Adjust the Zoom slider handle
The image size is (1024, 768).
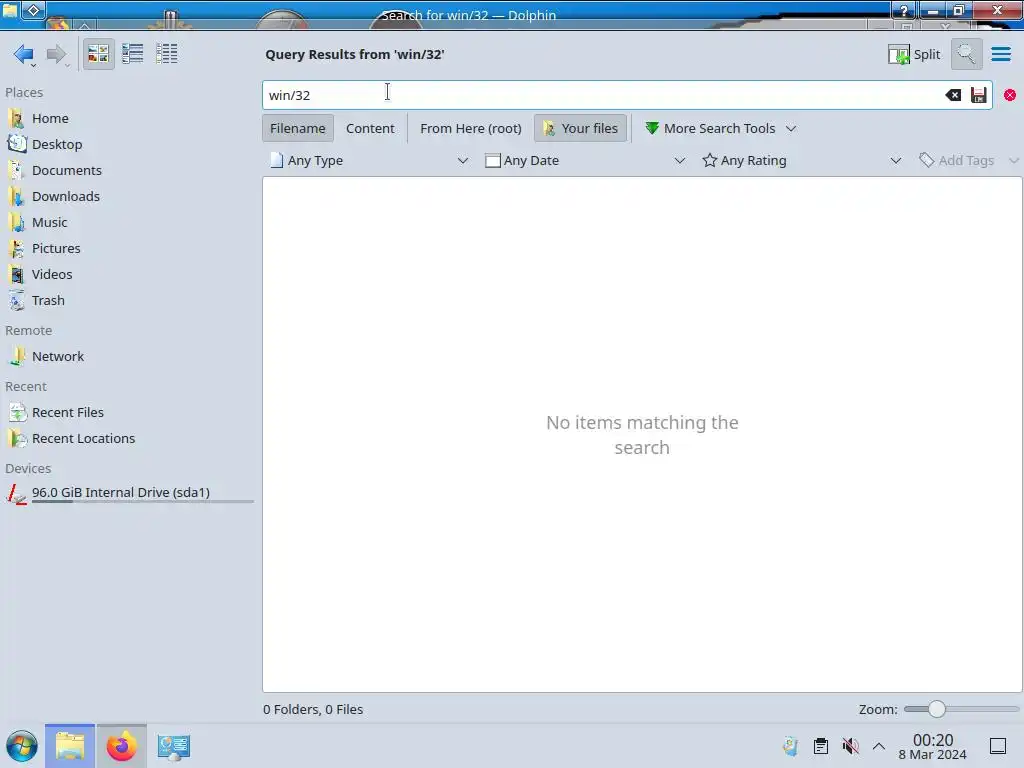[936, 709]
